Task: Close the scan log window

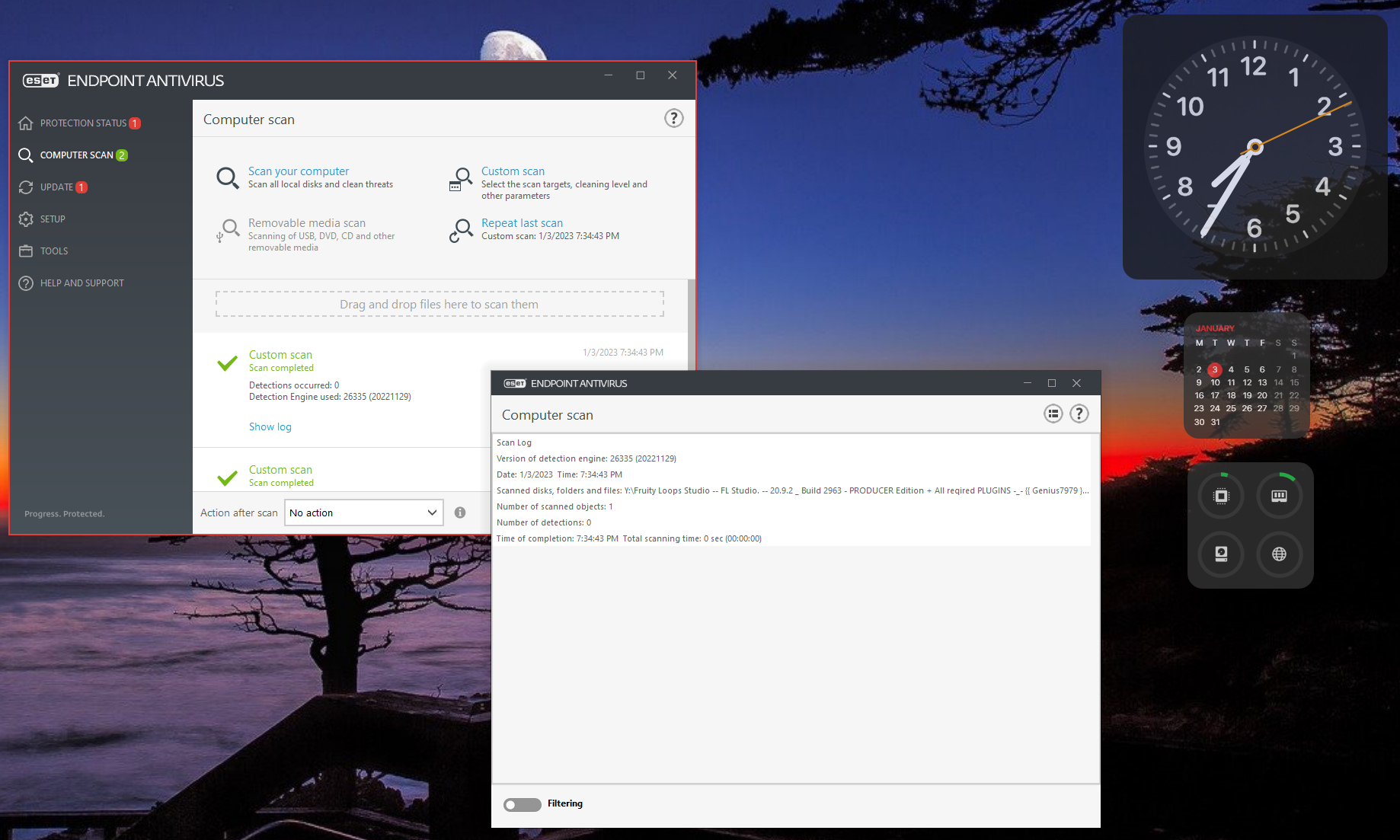Action: point(1076,383)
